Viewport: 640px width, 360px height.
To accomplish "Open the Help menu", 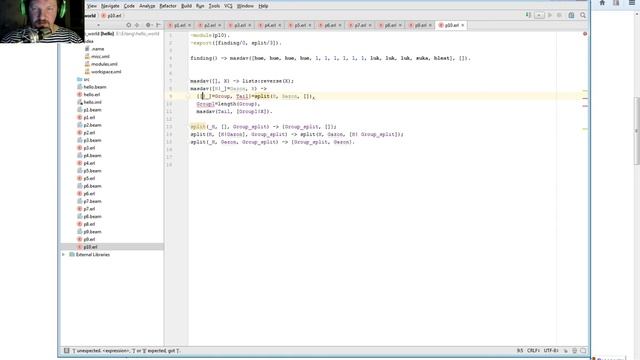I will (263, 6).
